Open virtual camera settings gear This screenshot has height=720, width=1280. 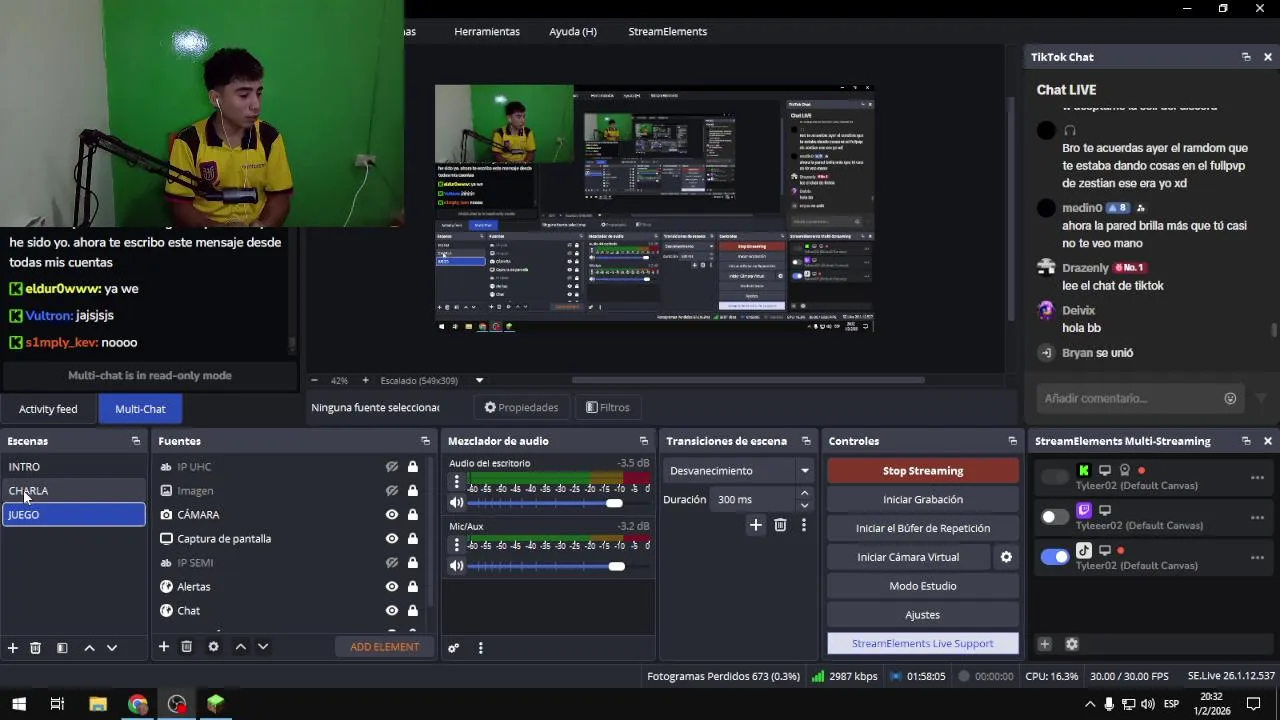point(1006,557)
